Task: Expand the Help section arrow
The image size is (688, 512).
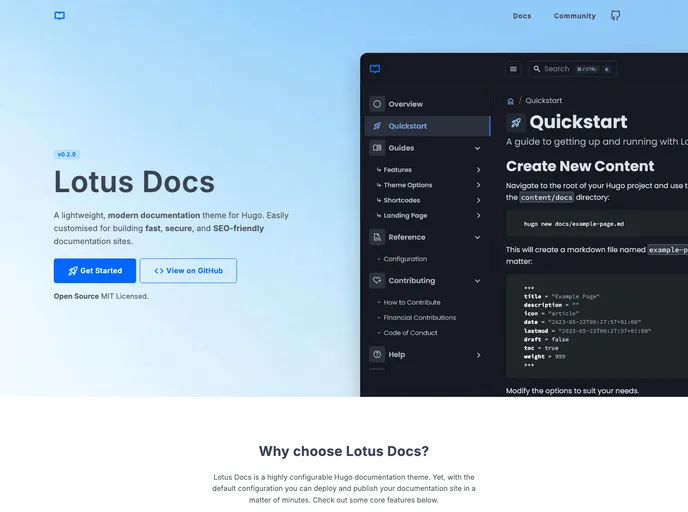Action: coord(478,355)
